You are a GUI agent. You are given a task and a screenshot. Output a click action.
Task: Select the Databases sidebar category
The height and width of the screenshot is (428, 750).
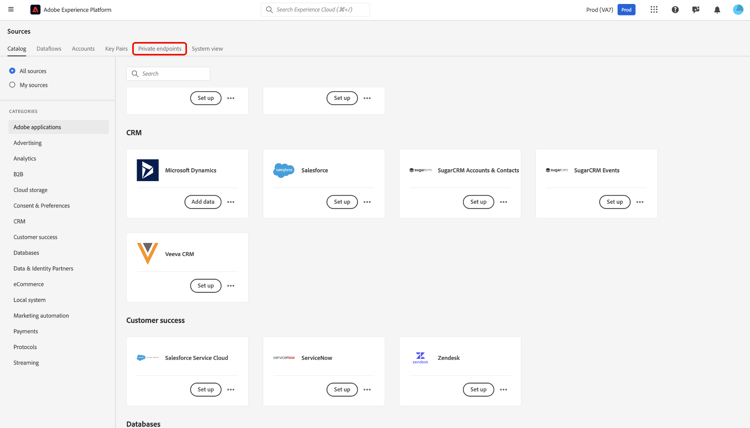coord(26,252)
